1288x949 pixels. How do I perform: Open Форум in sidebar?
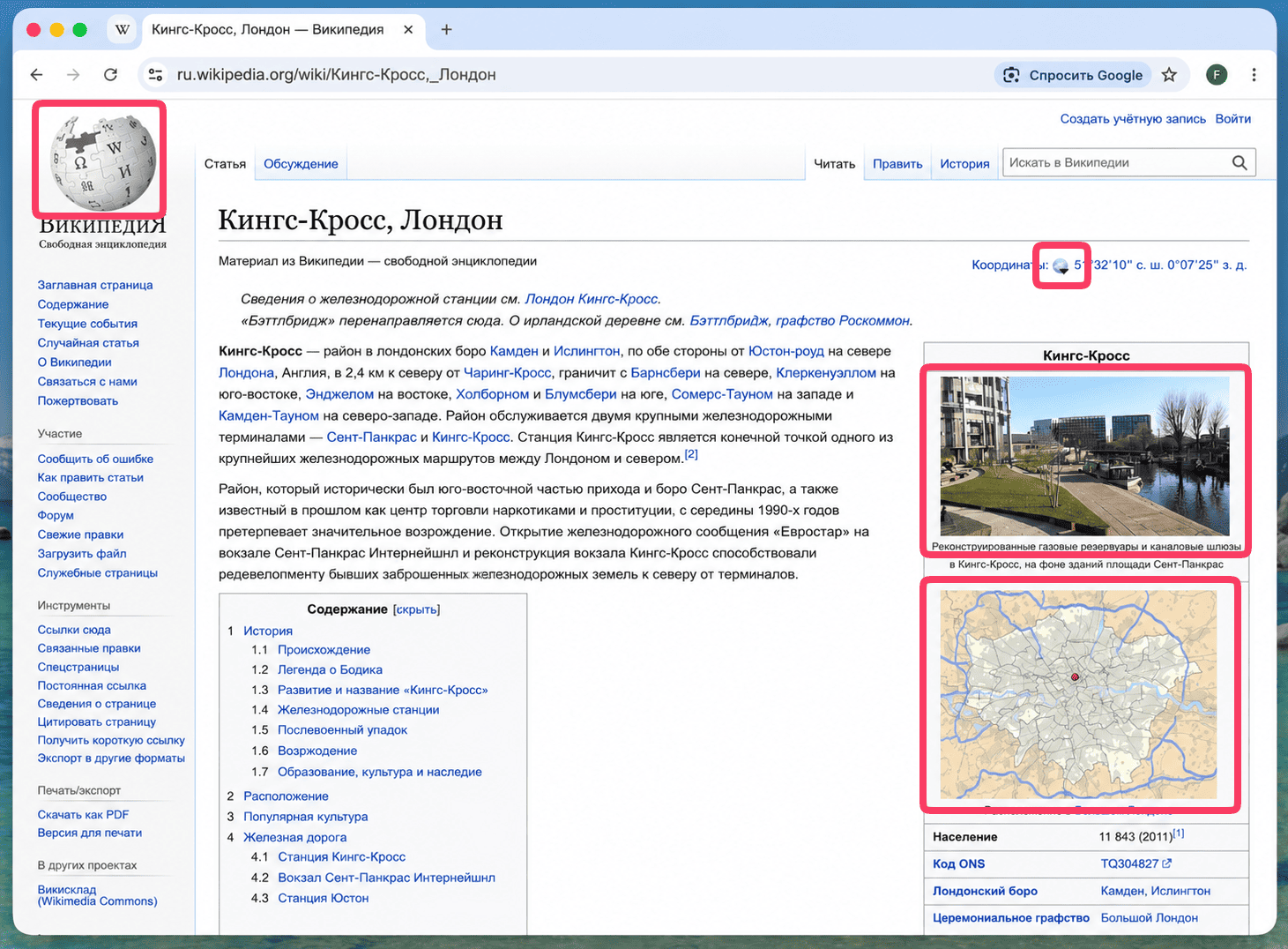point(56,515)
